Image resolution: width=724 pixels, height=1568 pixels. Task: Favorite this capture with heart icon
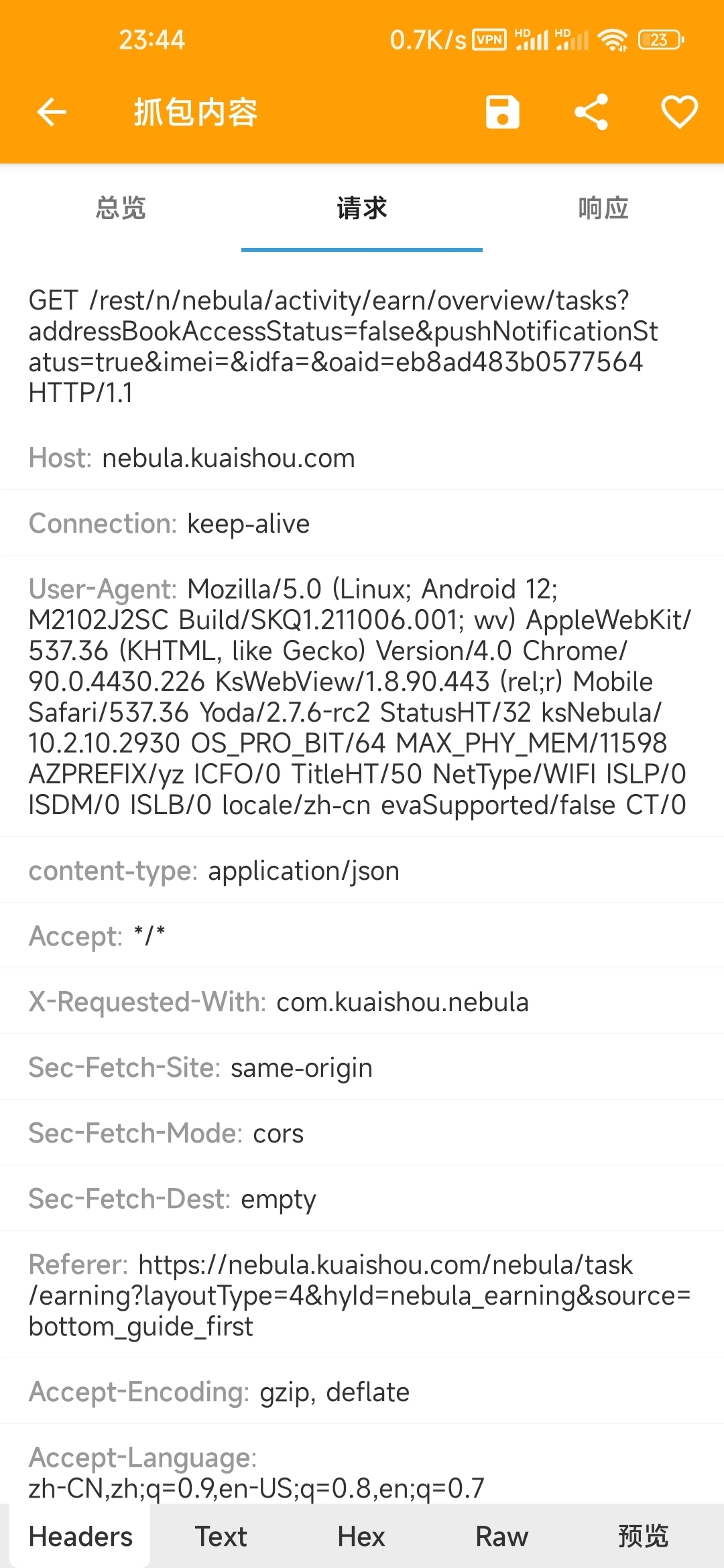(x=680, y=112)
